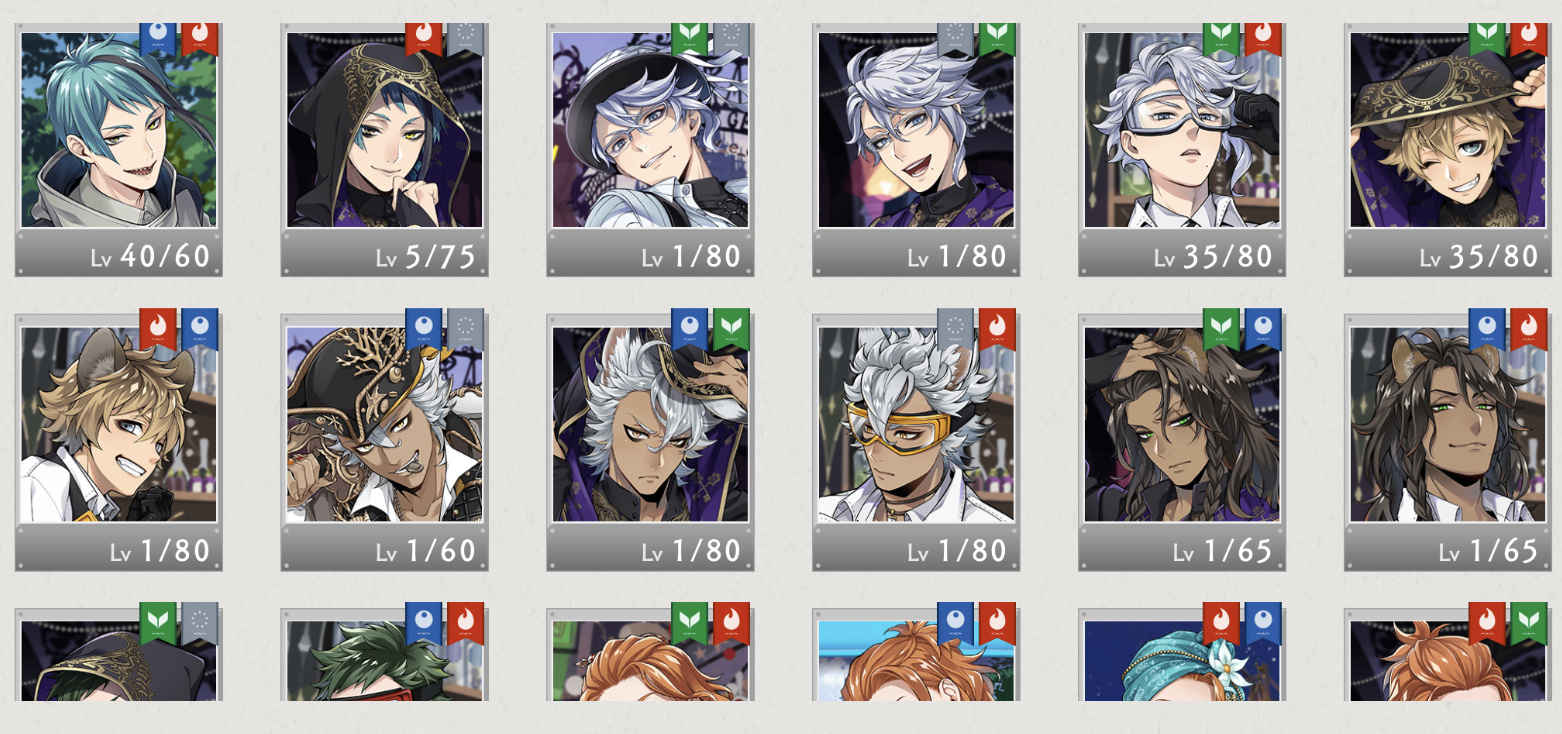Click the green flora icon on white goggles card
The height and width of the screenshot is (734, 1562).
pyautogui.click(x=1222, y=39)
